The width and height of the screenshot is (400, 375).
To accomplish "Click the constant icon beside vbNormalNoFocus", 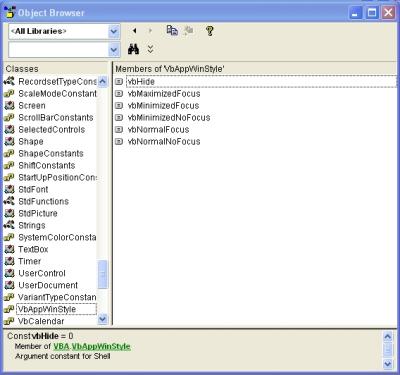I will (119, 142).
